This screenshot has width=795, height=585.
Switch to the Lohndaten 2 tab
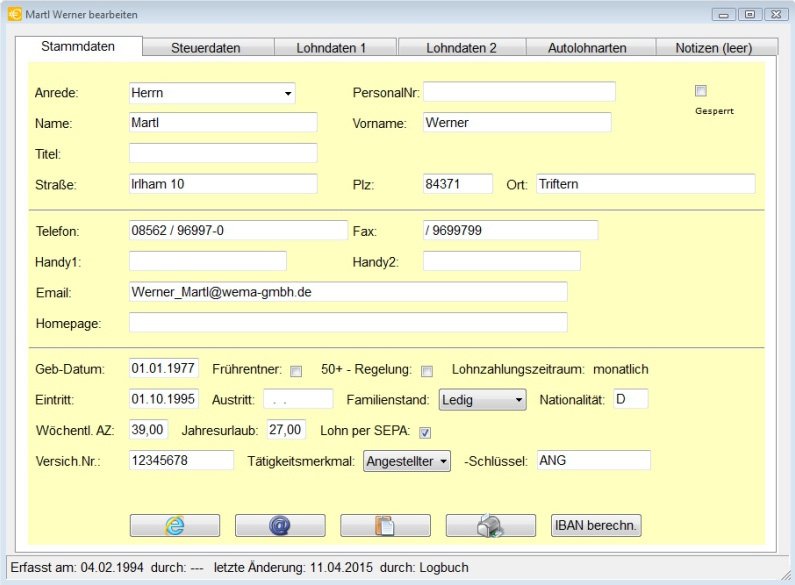pos(461,48)
